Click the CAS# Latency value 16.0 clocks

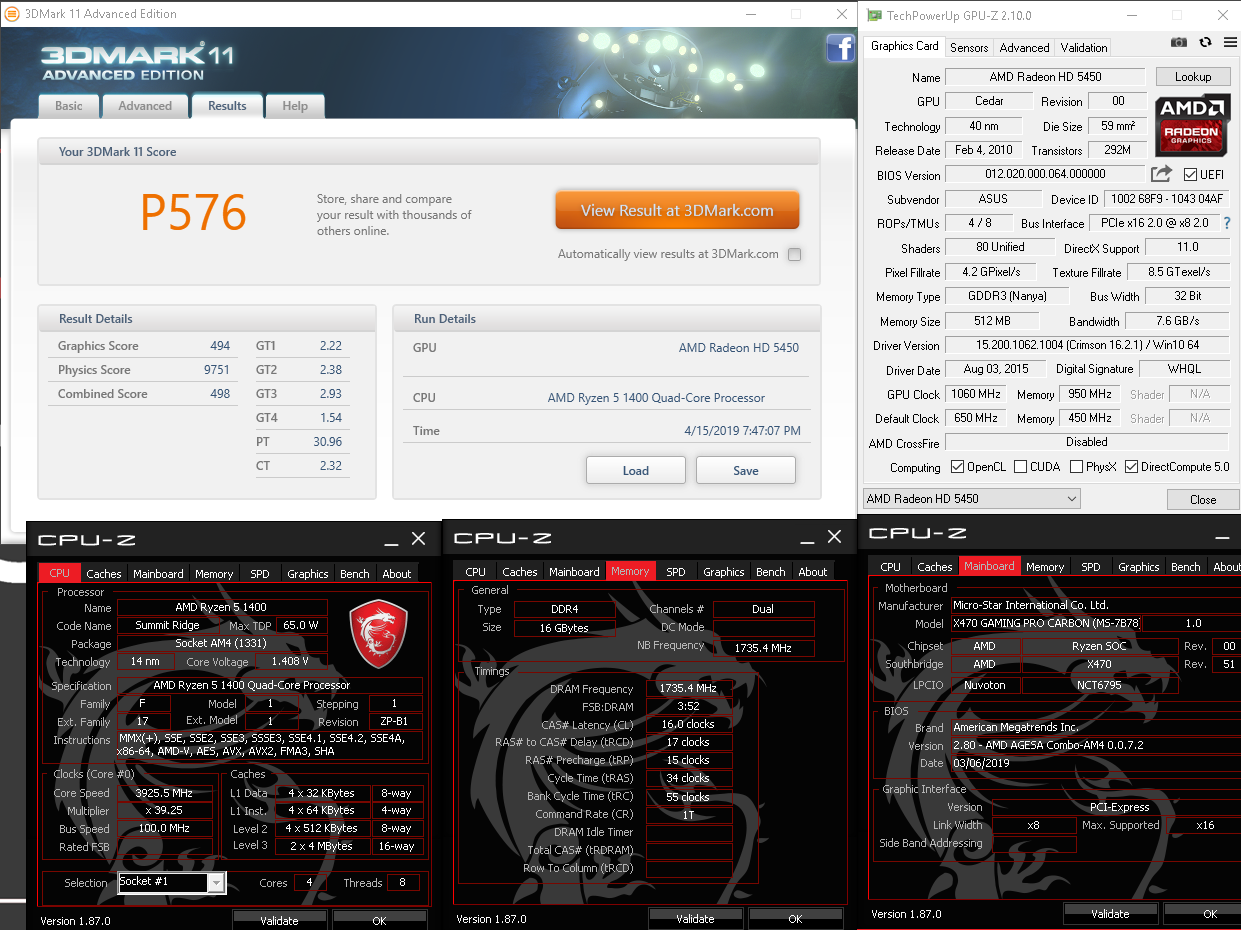689,724
